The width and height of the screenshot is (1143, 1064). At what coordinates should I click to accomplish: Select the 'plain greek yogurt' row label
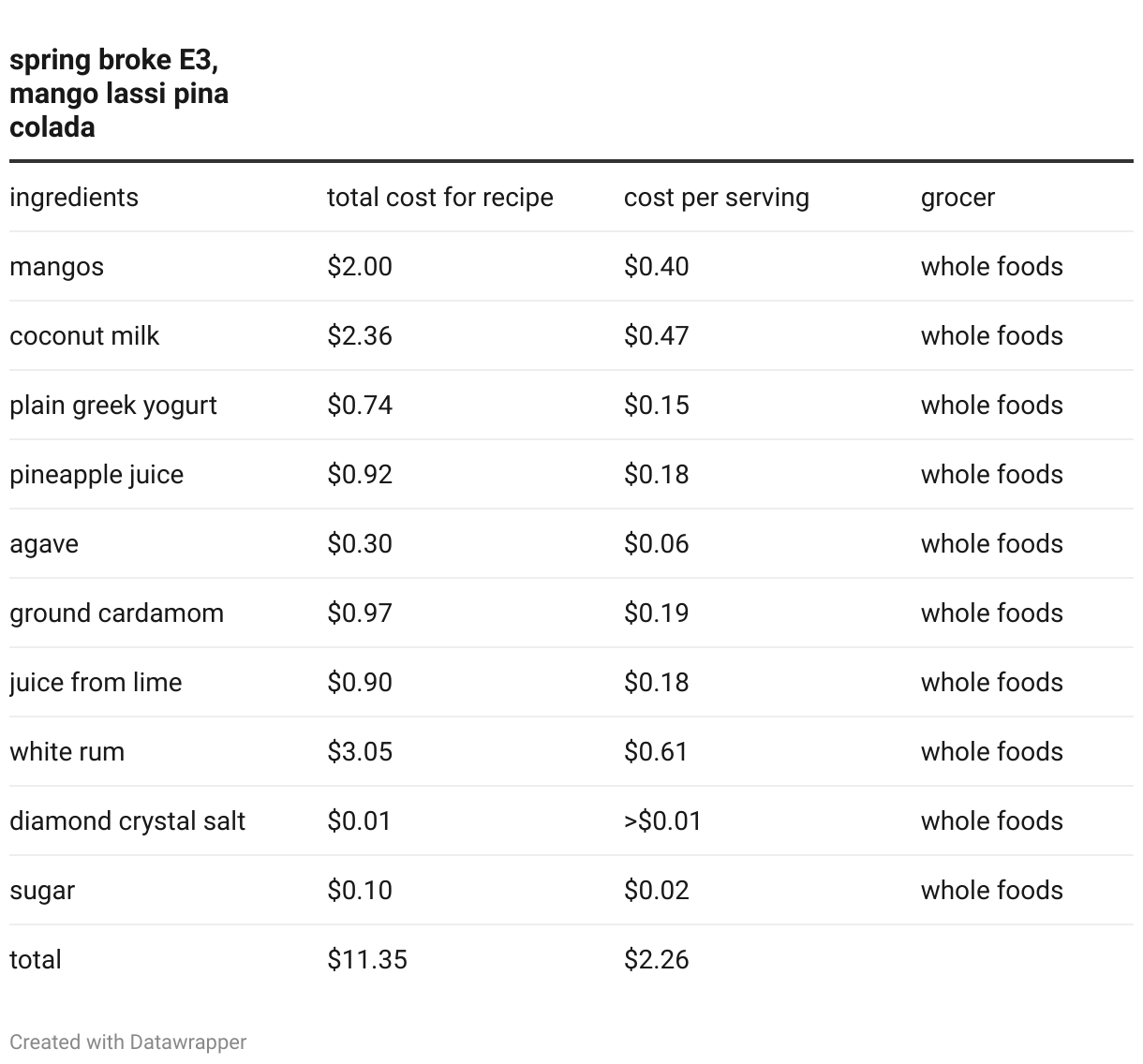pos(113,406)
